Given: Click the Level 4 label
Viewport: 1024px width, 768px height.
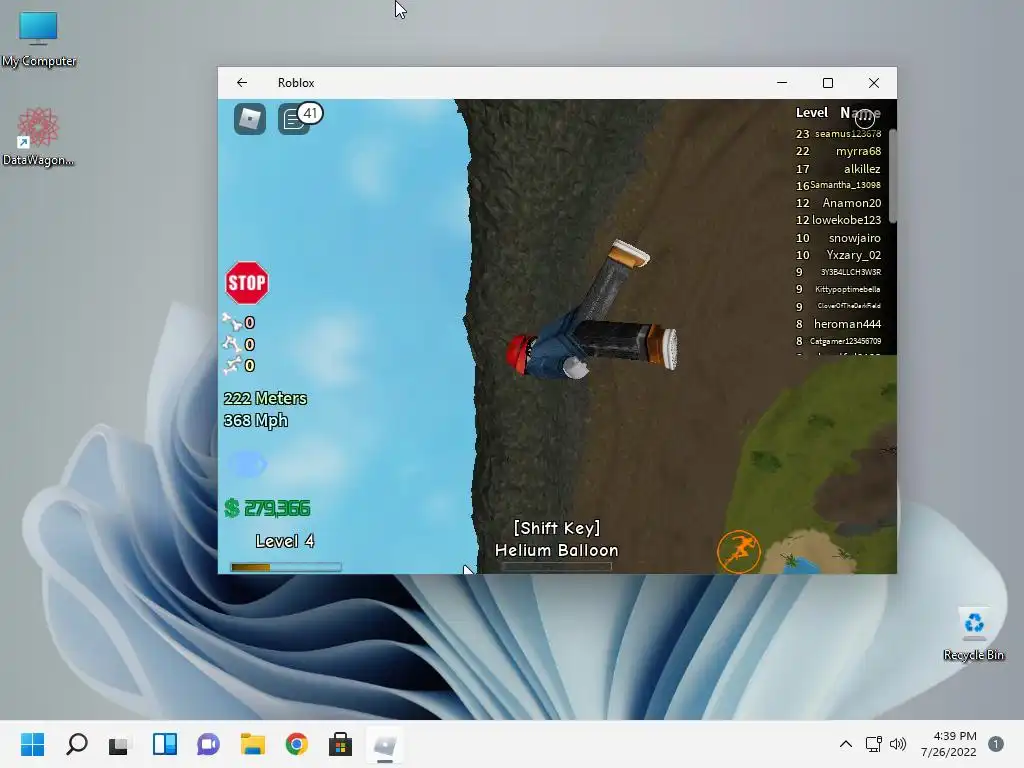Looking at the screenshot, I should coord(285,541).
